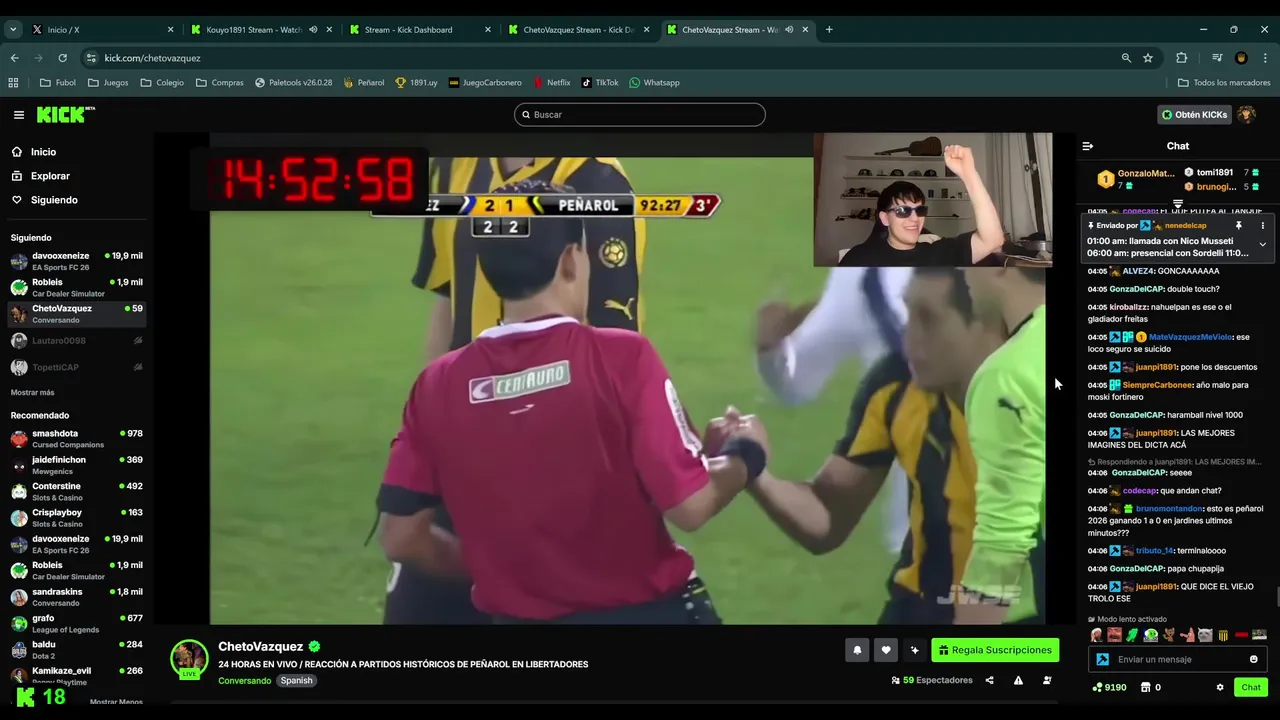Image resolution: width=1280 pixels, height=720 pixels.
Task: Open Todos los marcadores folder
Action: [1224, 83]
